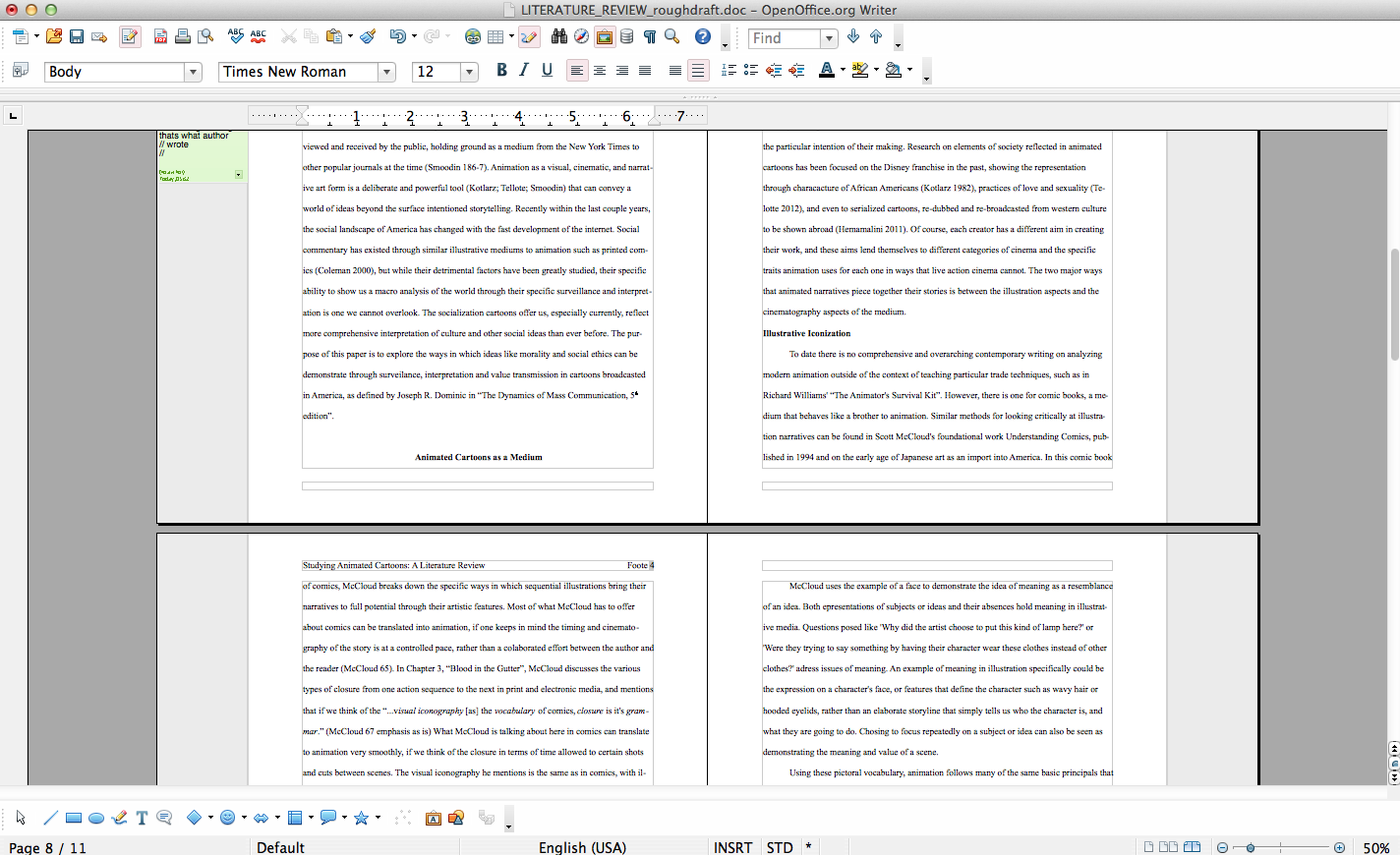Center the text horizontally
The height and width of the screenshot is (855, 1400).
tap(600, 71)
